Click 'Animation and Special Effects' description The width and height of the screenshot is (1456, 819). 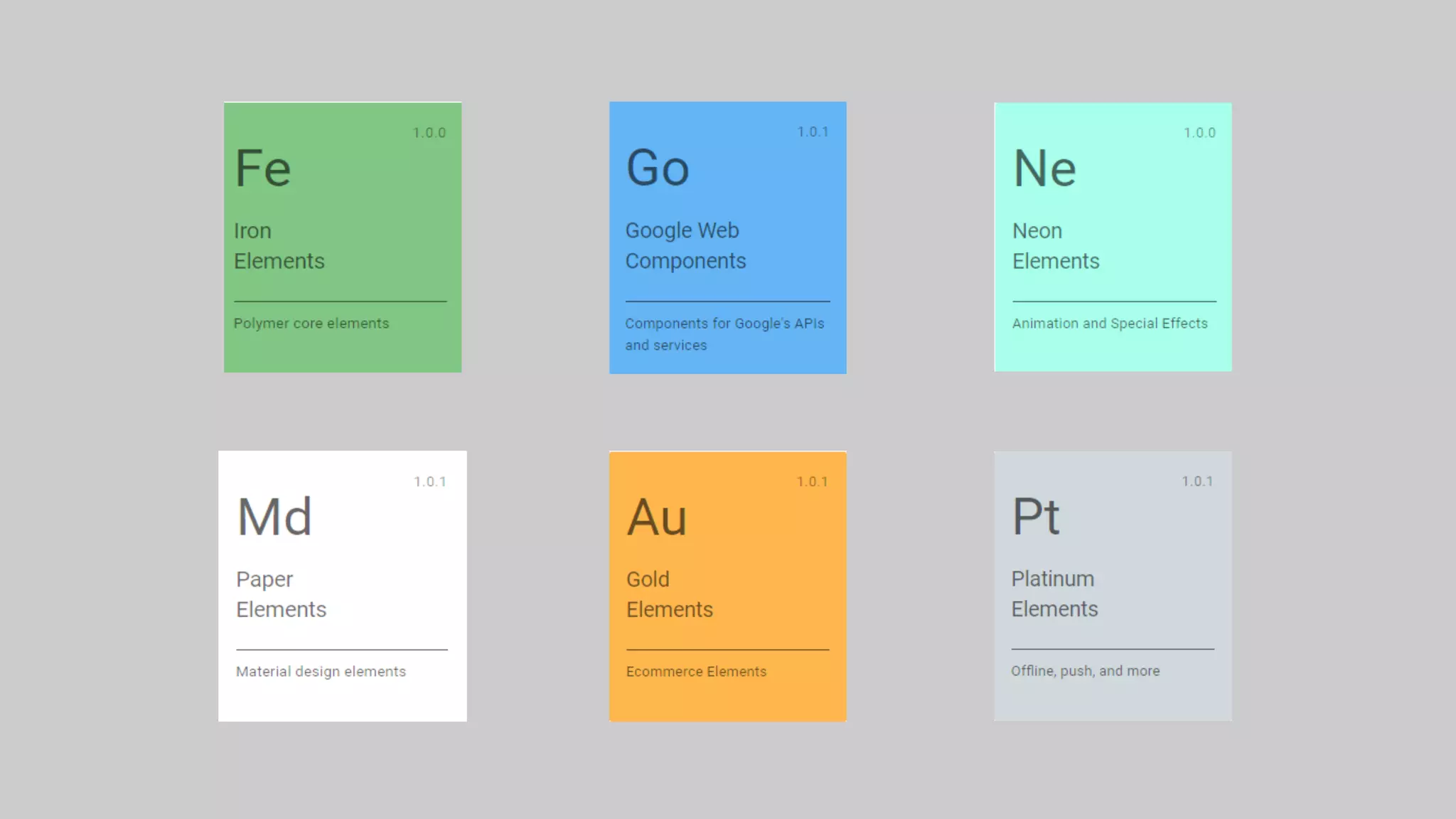click(x=1110, y=323)
